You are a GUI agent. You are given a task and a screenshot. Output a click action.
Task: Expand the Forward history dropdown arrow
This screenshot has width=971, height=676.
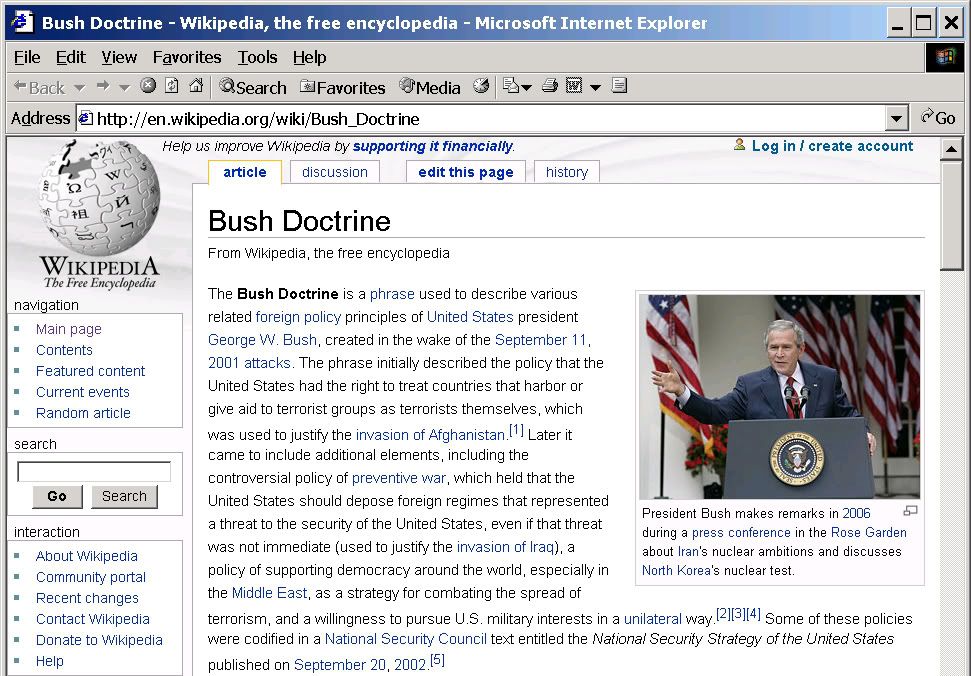(124, 87)
